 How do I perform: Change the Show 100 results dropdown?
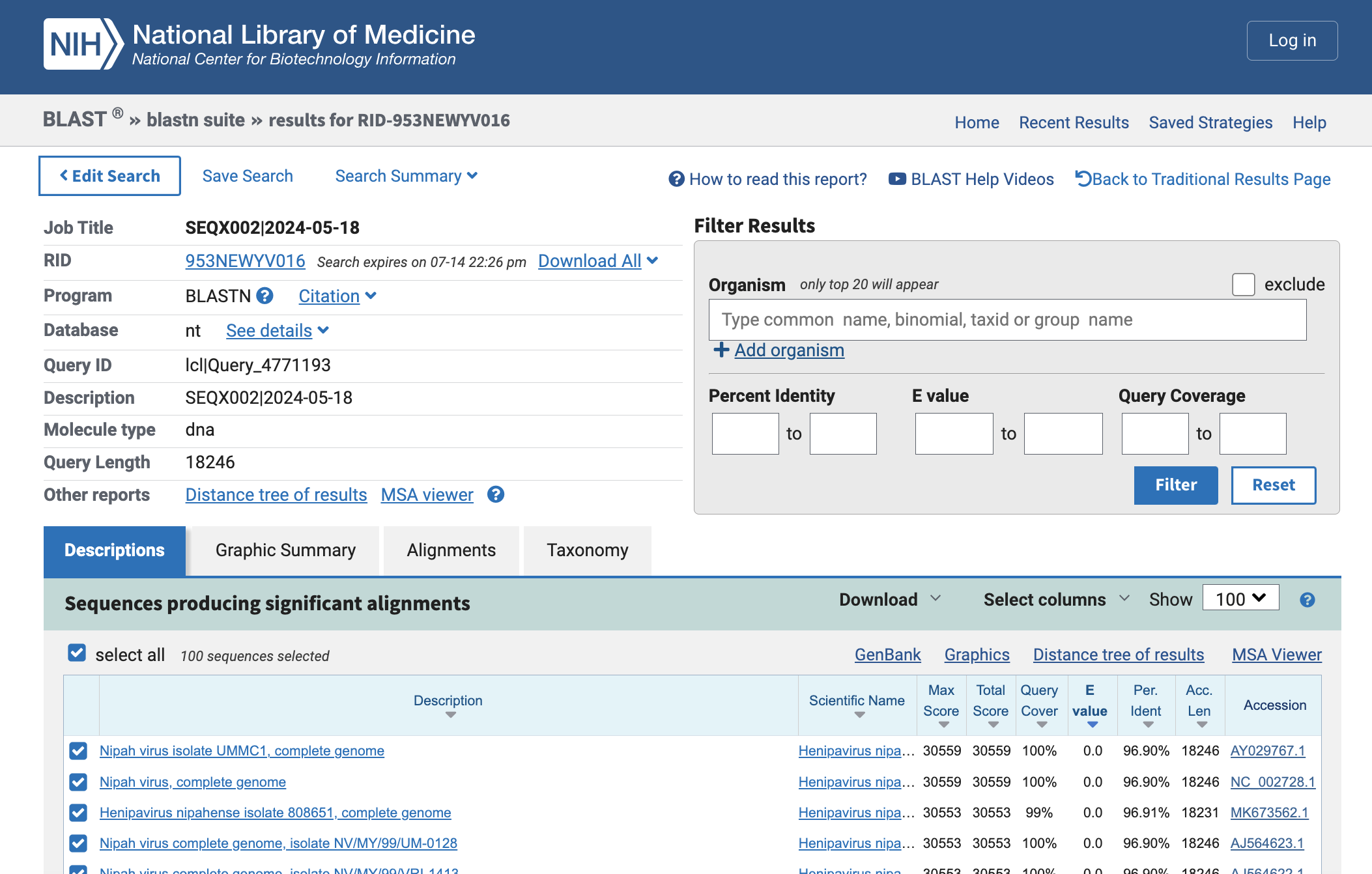pos(1240,598)
